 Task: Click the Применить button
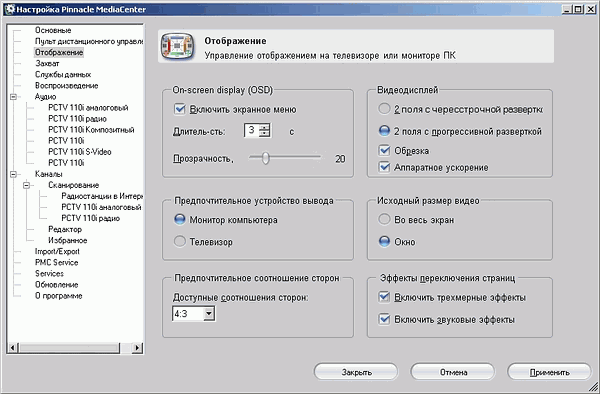click(549, 372)
